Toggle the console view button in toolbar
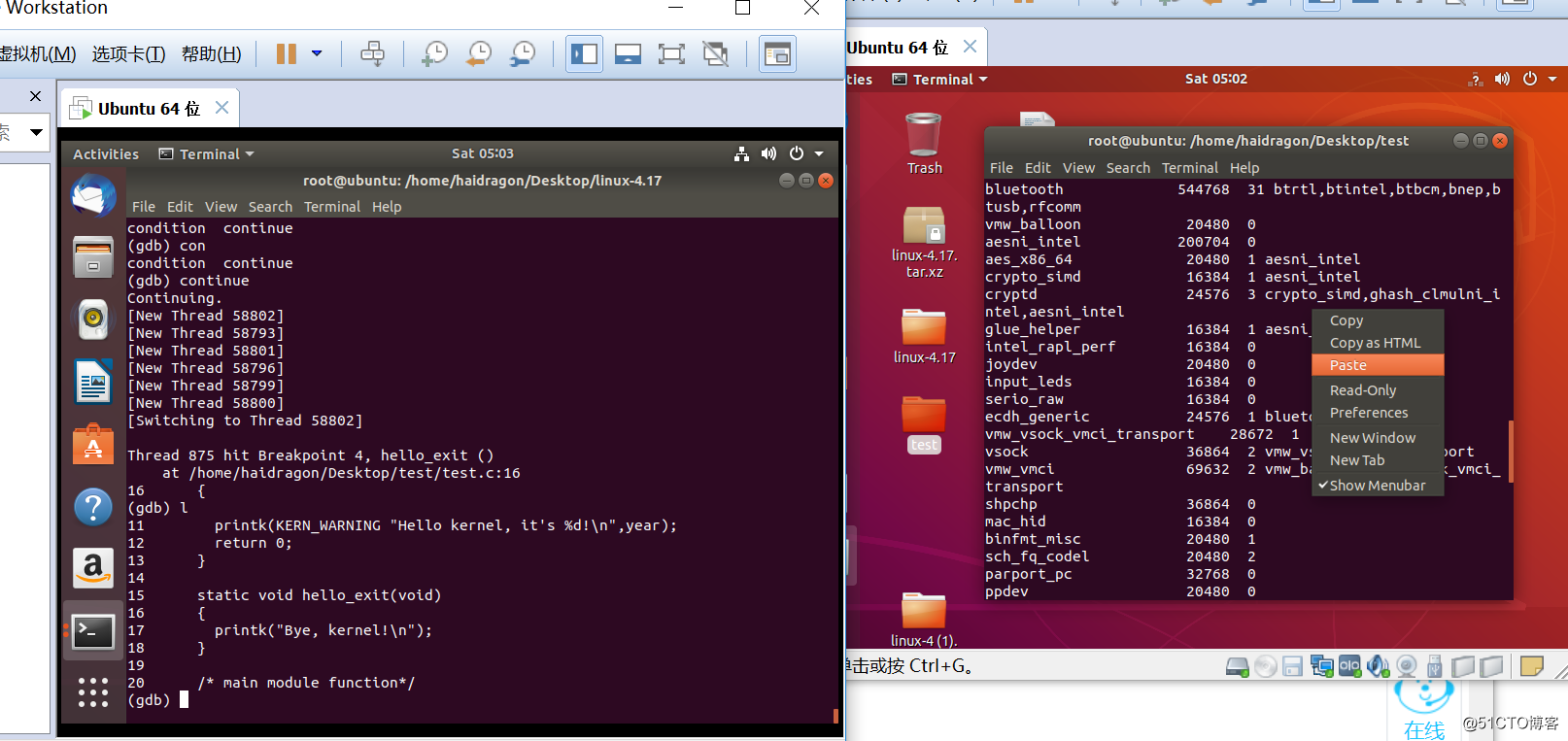 (x=777, y=54)
